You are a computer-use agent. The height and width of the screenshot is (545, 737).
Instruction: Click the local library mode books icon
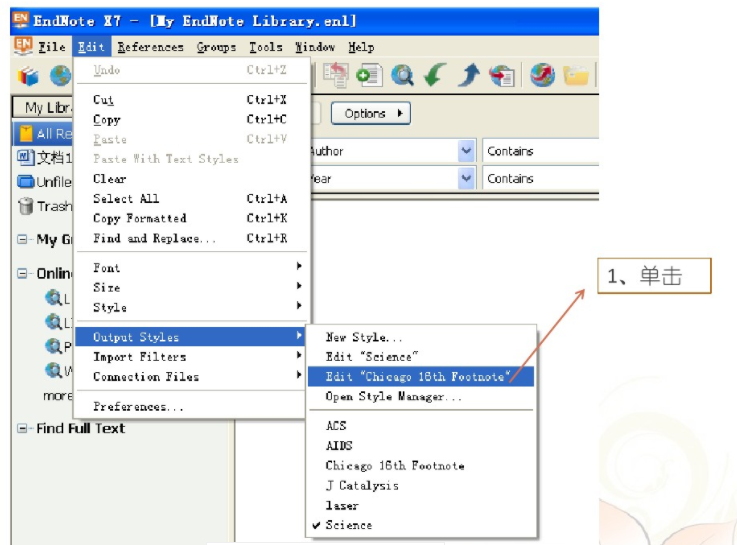[x=28, y=76]
